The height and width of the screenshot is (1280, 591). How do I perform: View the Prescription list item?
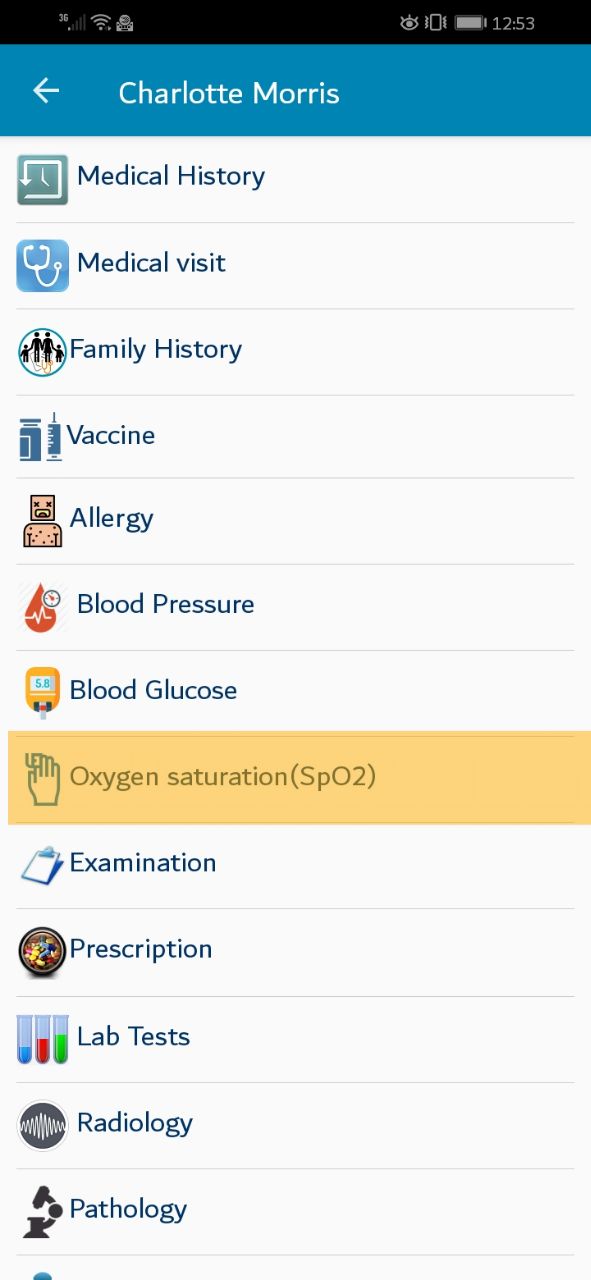pos(295,952)
